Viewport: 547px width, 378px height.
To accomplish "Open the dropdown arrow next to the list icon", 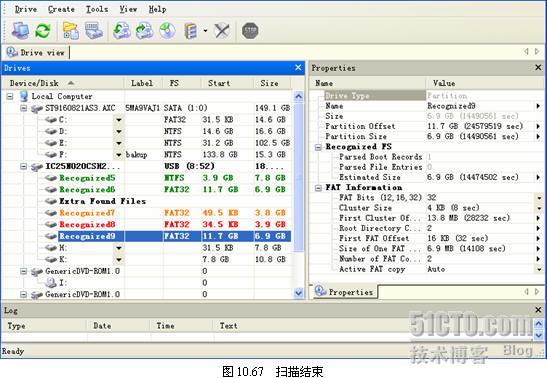I will 205,31.
